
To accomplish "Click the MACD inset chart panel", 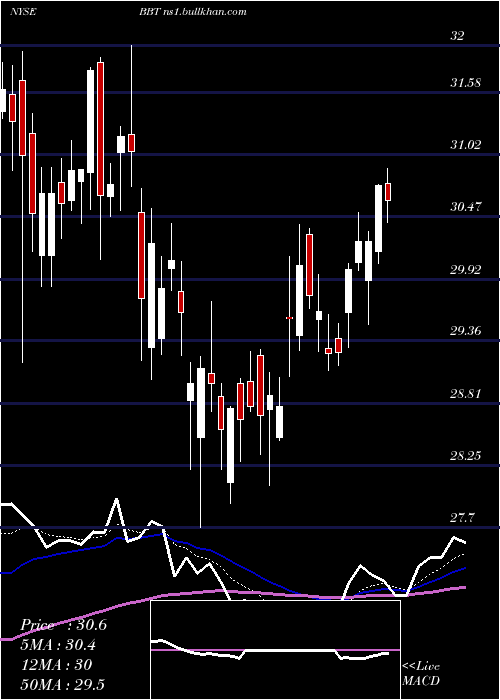I will (275, 650).
